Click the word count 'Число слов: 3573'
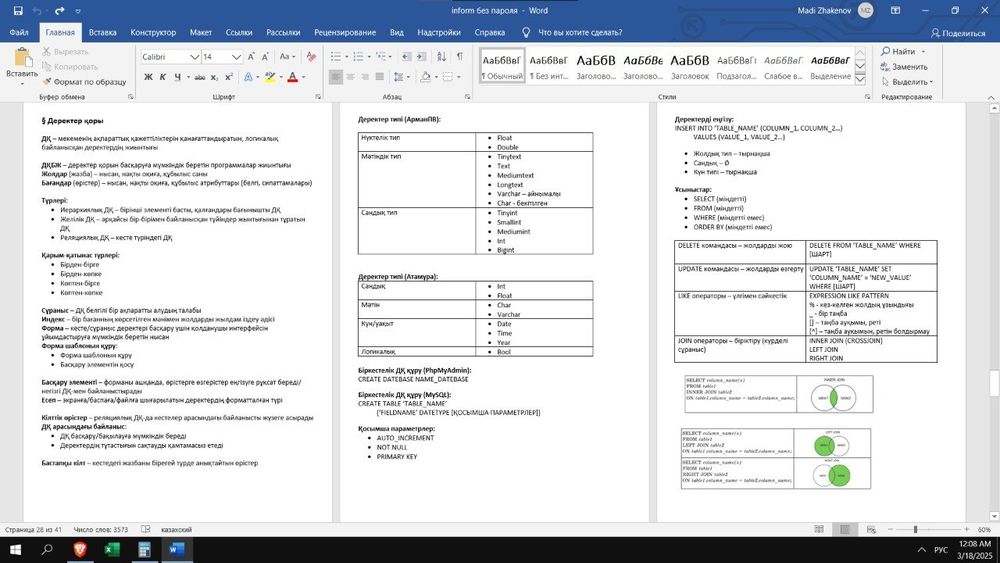 (x=101, y=529)
